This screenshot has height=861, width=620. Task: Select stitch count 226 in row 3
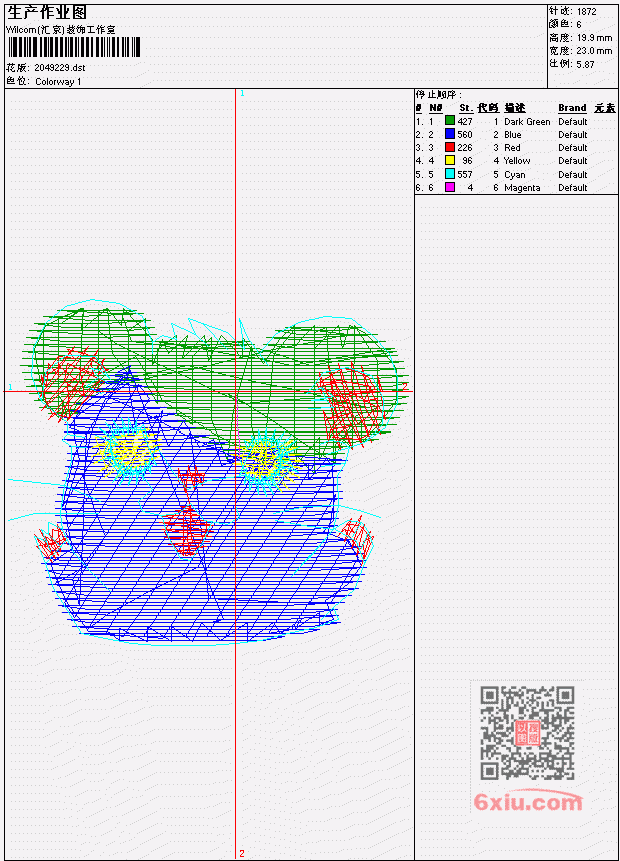pyautogui.click(x=465, y=148)
